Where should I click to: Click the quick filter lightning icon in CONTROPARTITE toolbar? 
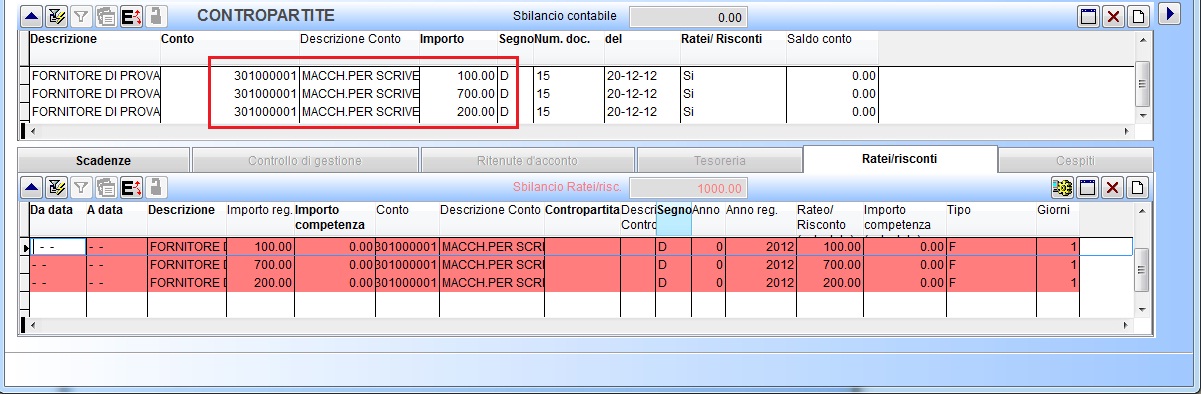[56, 16]
